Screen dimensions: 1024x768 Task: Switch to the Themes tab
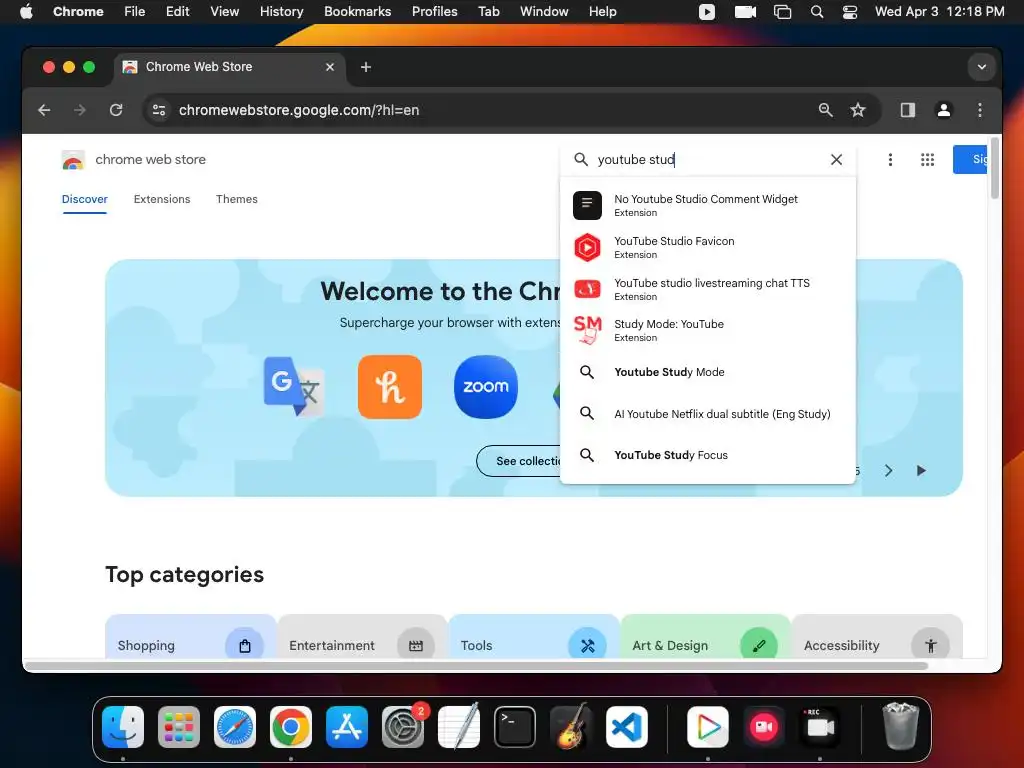(x=236, y=199)
